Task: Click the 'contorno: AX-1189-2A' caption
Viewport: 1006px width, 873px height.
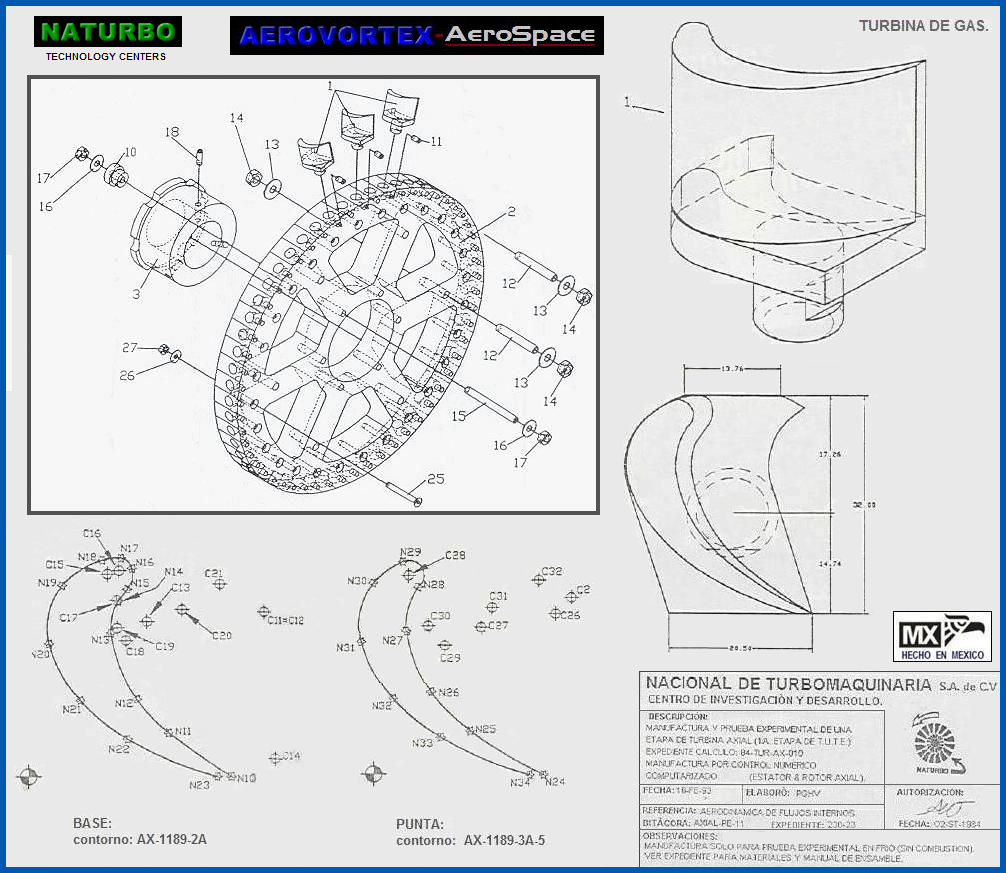Action: pyautogui.click(x=140, y=840)
